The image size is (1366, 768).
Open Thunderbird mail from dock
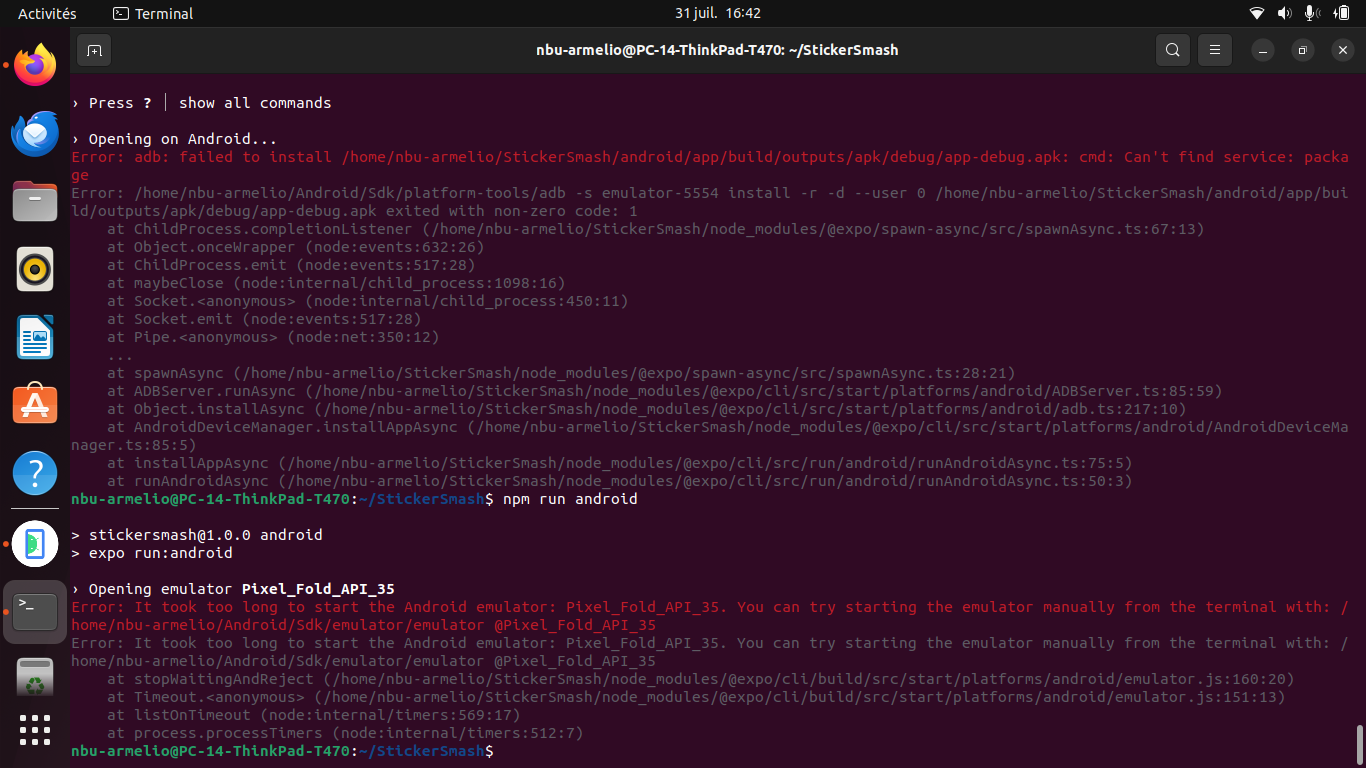tap(35, 134)
